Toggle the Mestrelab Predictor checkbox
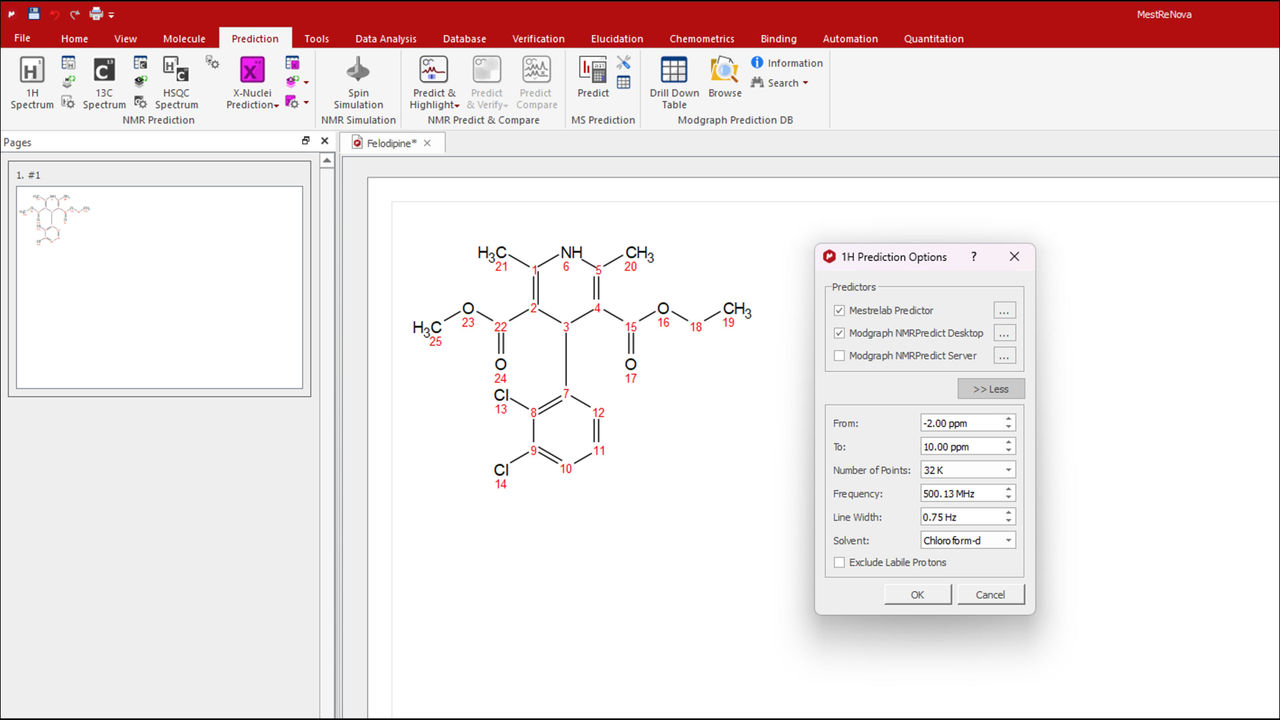This screenshot has height=720, width=1280. [839, 311]
